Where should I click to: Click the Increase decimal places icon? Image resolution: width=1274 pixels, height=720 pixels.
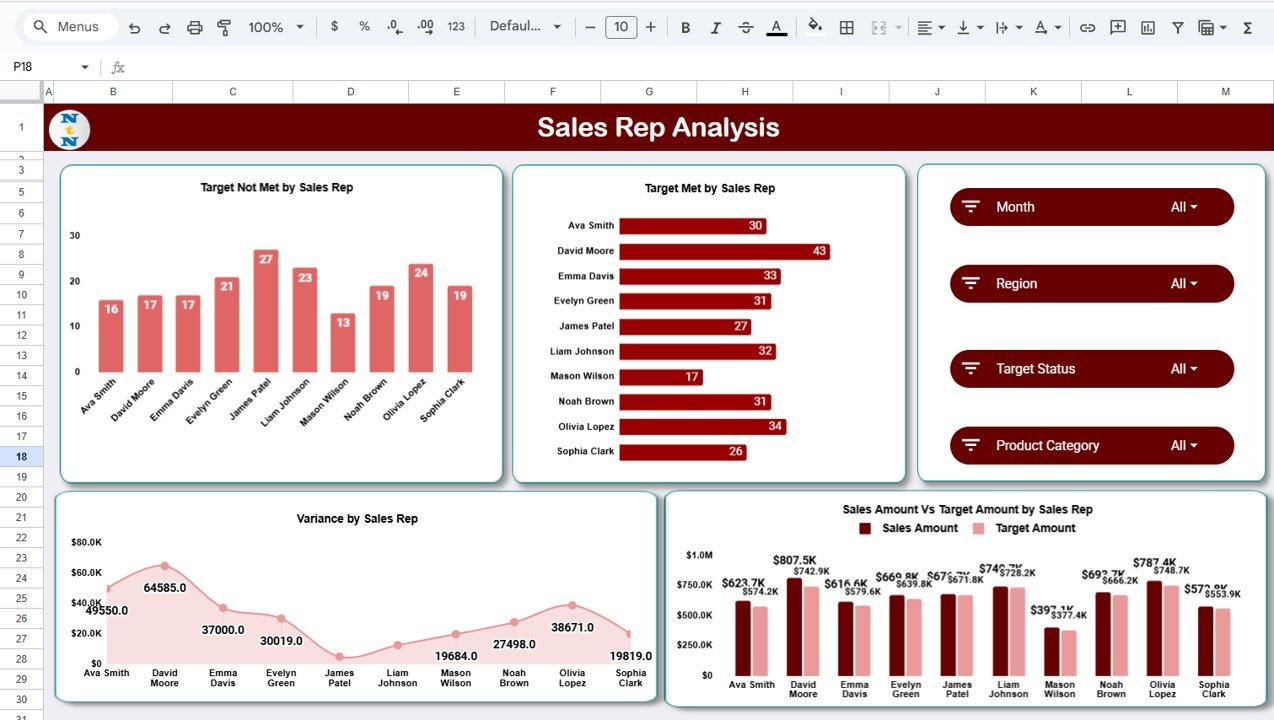click(423, 27)
